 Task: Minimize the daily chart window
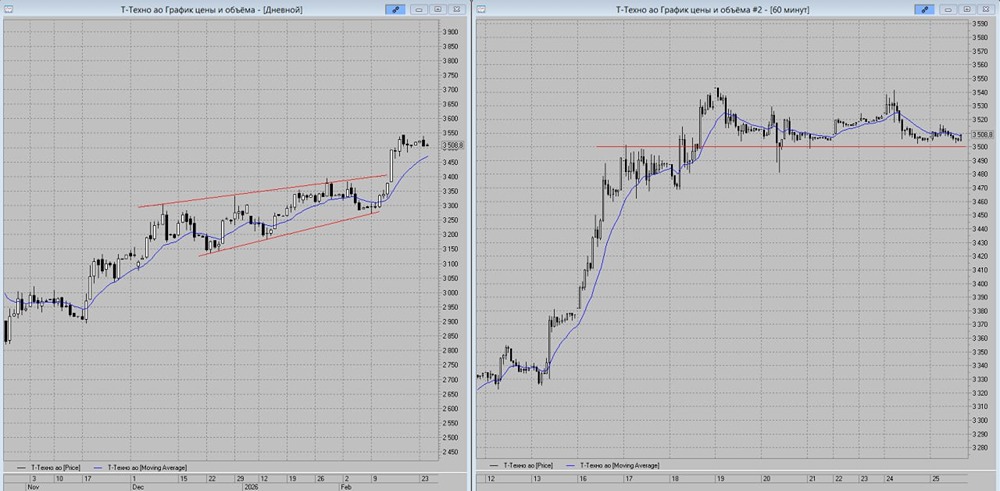tap(421, 8)
